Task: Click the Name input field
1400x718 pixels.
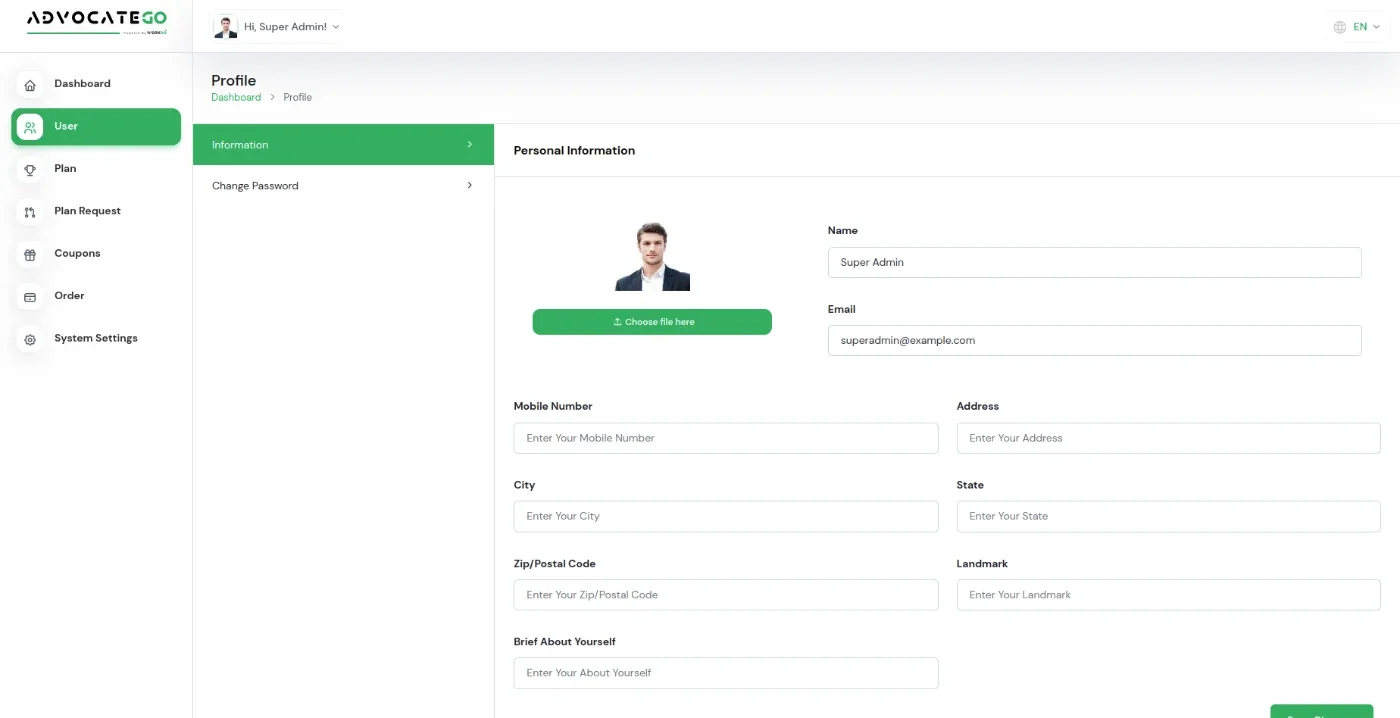Action: pos(1095,263)
